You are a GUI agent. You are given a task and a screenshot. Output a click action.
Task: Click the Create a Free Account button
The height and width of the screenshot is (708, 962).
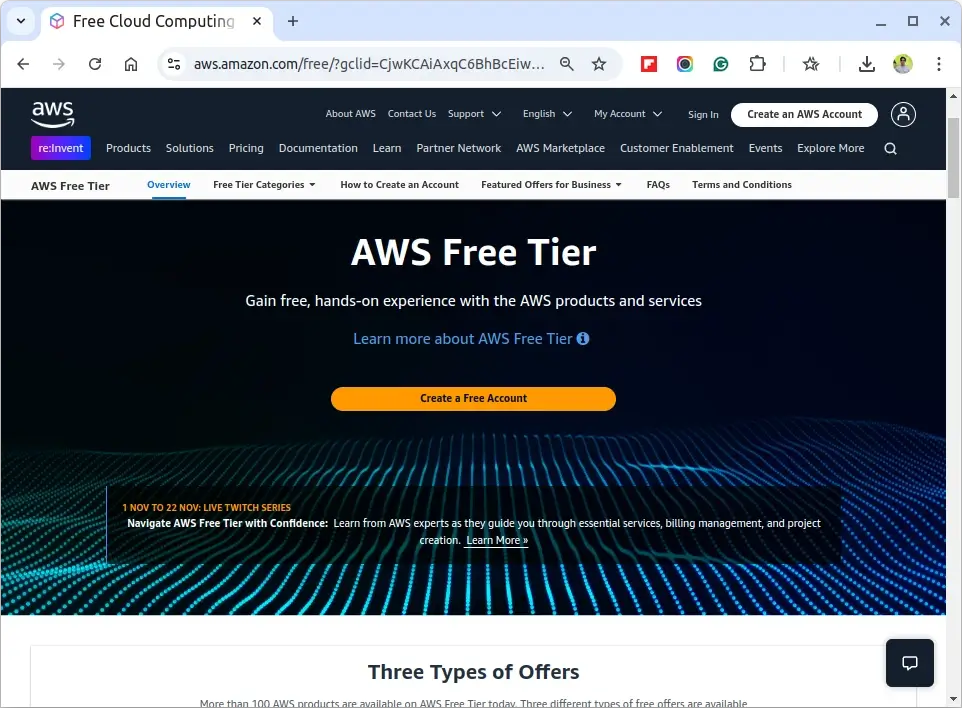[473, 399]
